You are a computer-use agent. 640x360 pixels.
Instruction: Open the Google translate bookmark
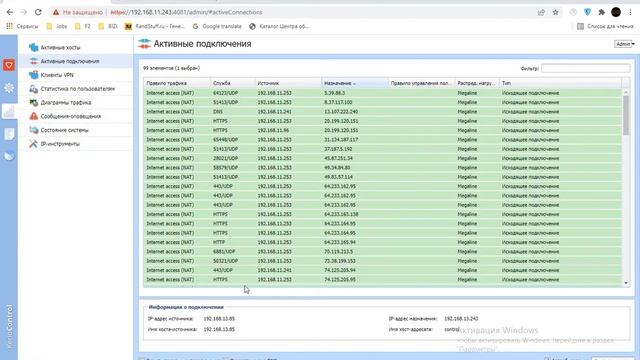click(x=217, y=26)
